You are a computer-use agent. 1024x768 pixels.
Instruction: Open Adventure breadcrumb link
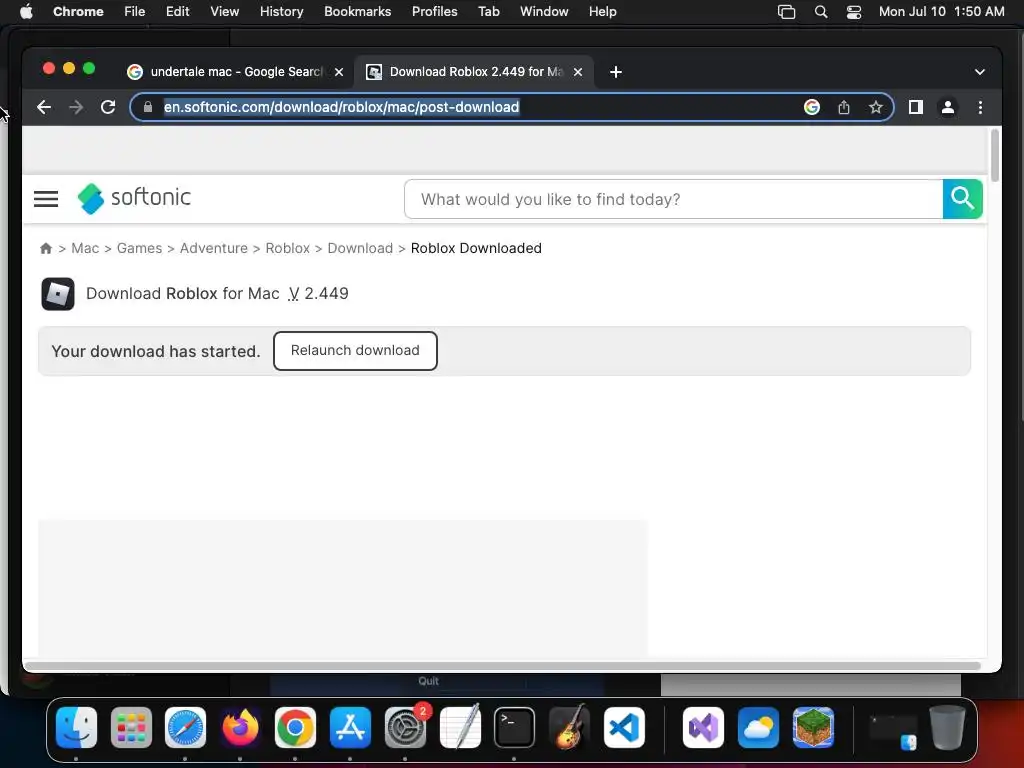(214, 248)
